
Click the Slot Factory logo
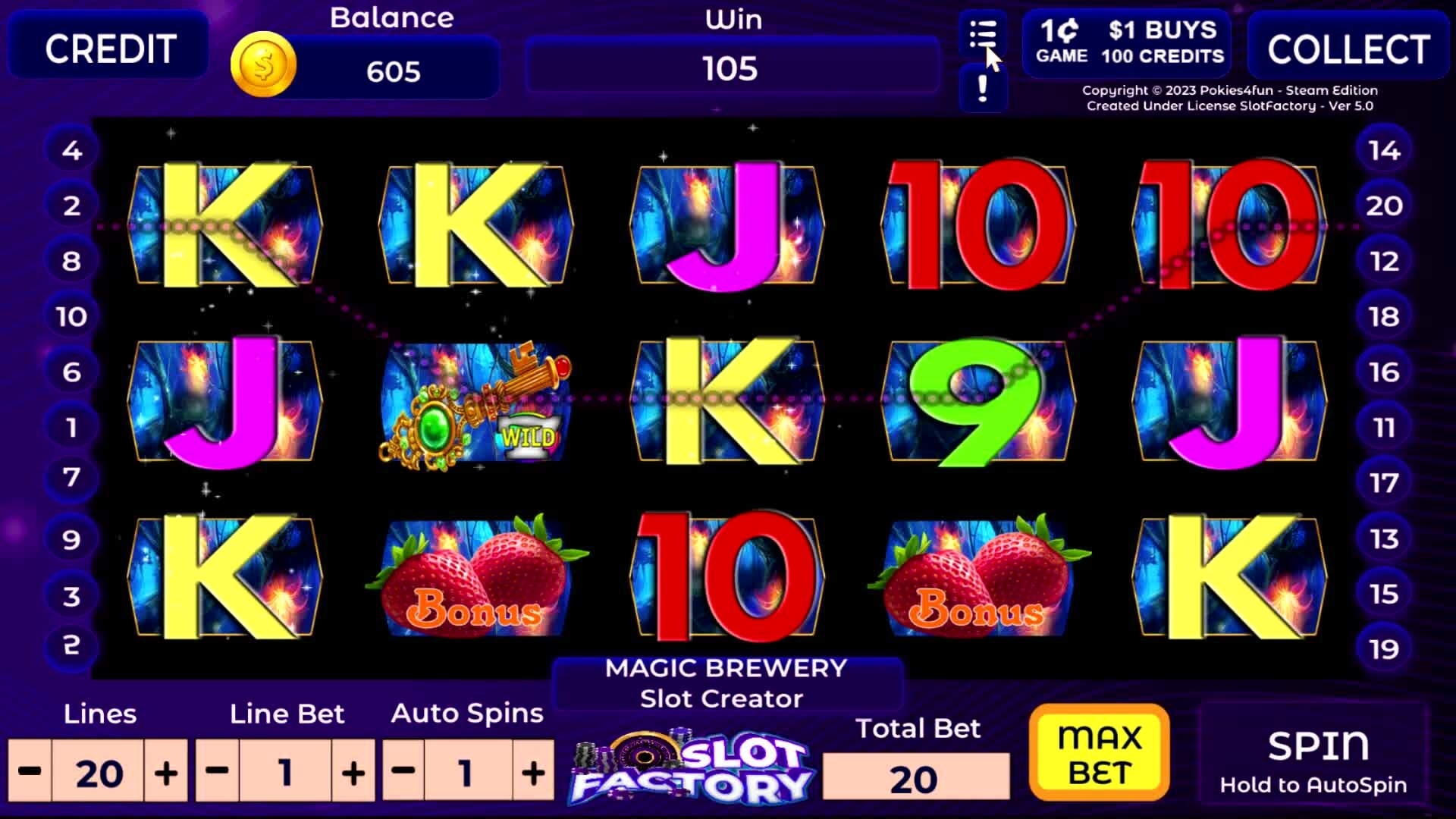coord(692,766)
